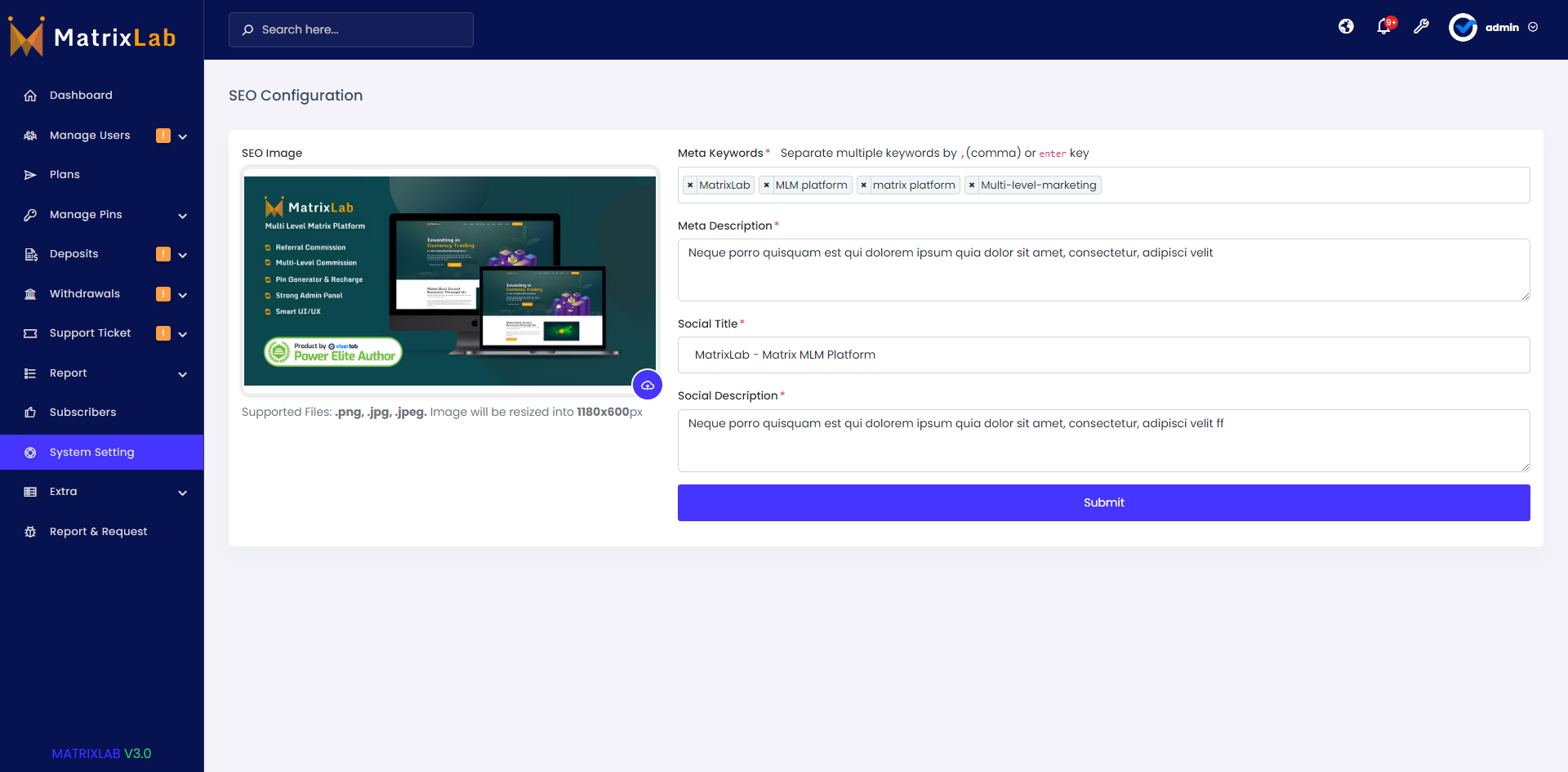Open the language globe icon

tap(1346, 26)
